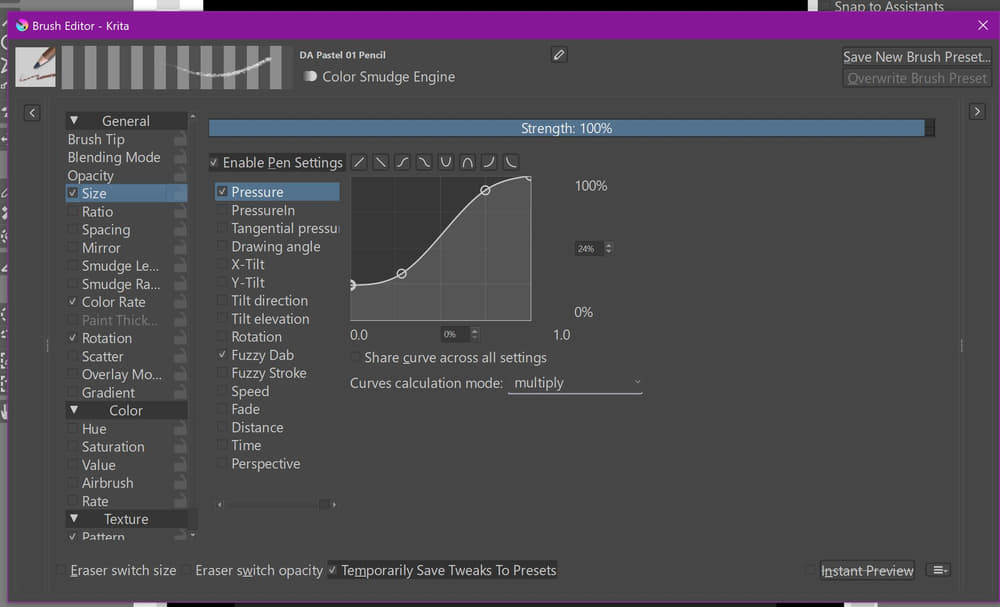Choose the arch-shaped curve preset
1000x607 pixels.
point(467,162)
